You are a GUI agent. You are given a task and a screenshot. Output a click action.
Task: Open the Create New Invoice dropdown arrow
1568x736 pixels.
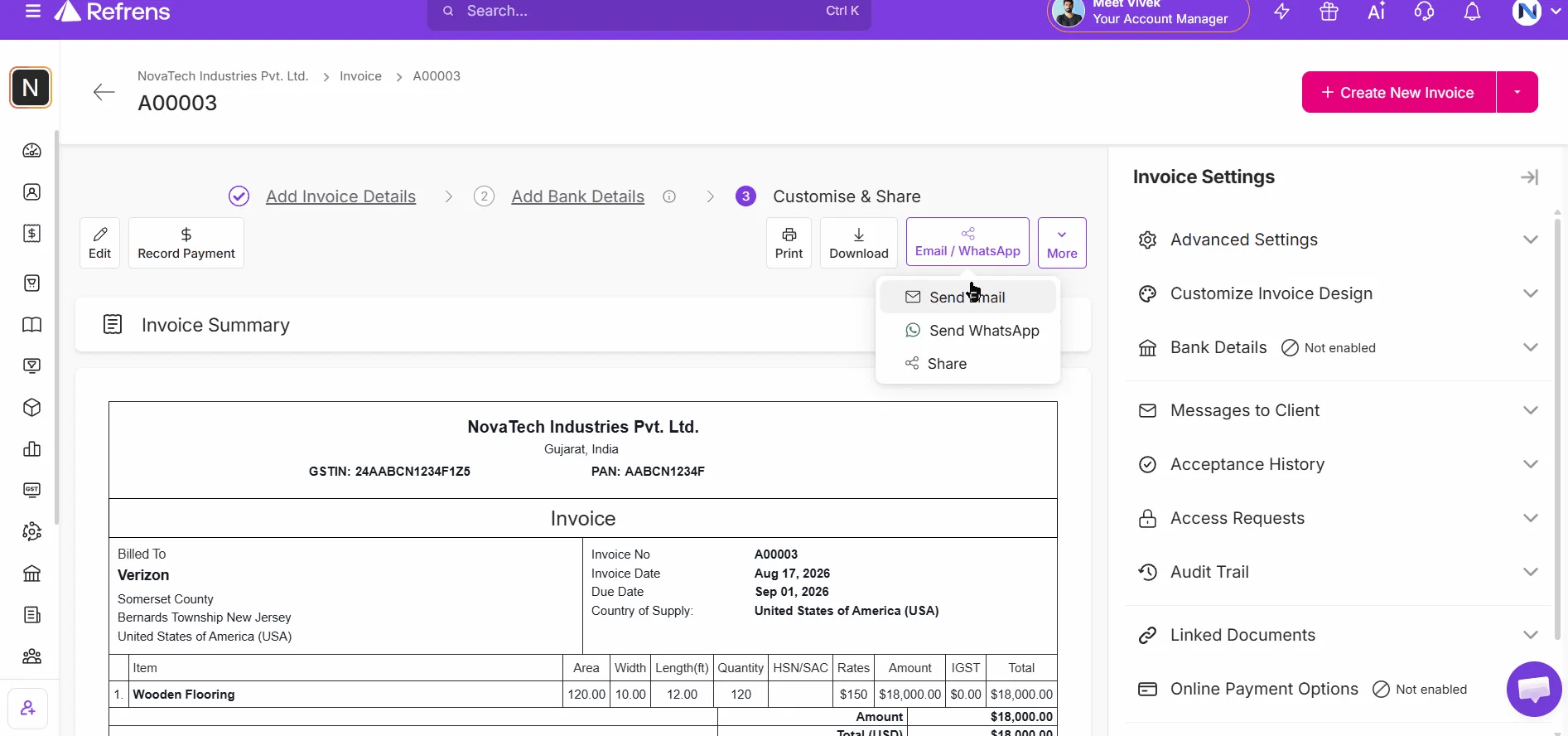[1517, 92]
